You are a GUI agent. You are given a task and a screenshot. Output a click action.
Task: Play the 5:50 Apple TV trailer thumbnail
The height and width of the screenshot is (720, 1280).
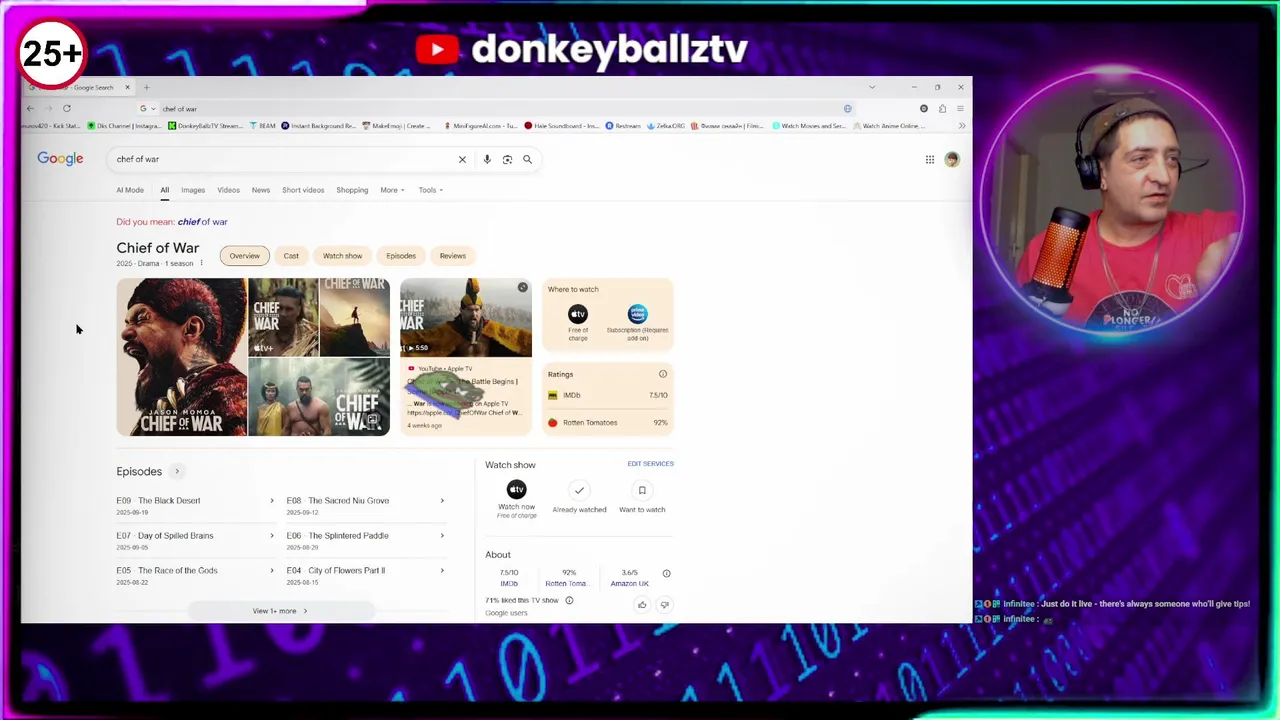466,317
